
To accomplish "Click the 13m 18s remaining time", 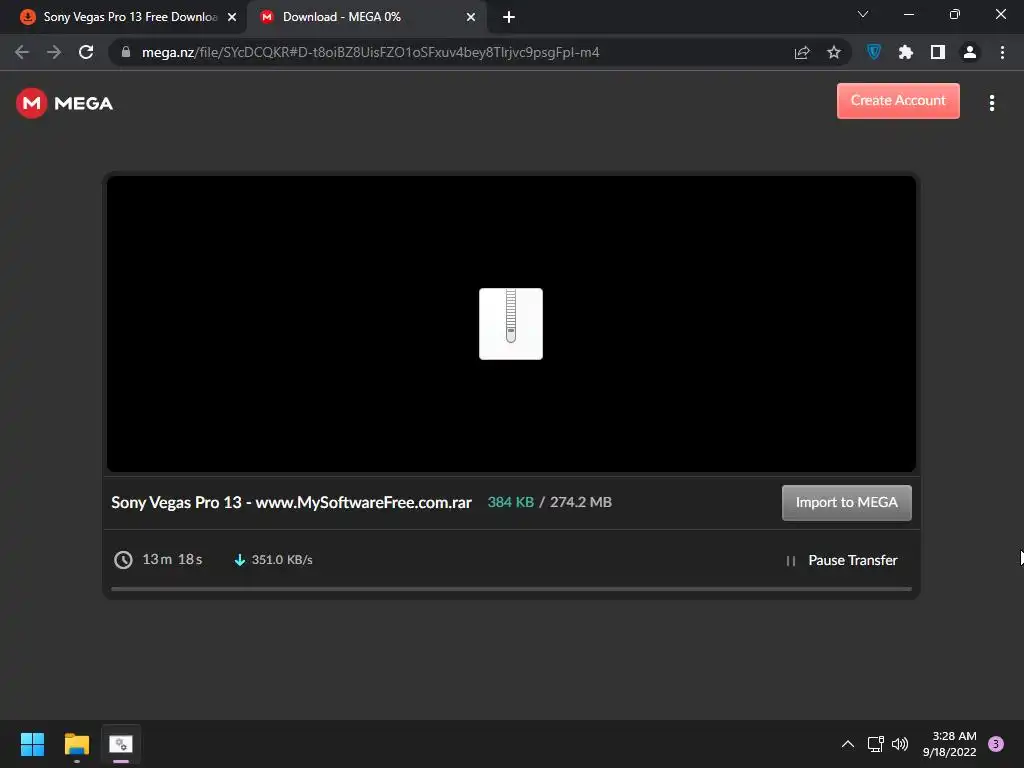I will click(x=172, y=560).
